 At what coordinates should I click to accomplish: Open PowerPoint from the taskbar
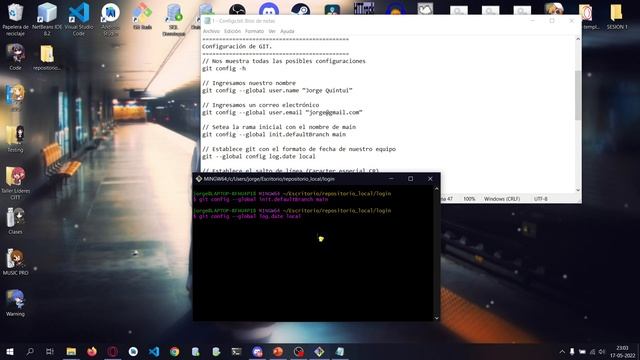click(278, 351)
